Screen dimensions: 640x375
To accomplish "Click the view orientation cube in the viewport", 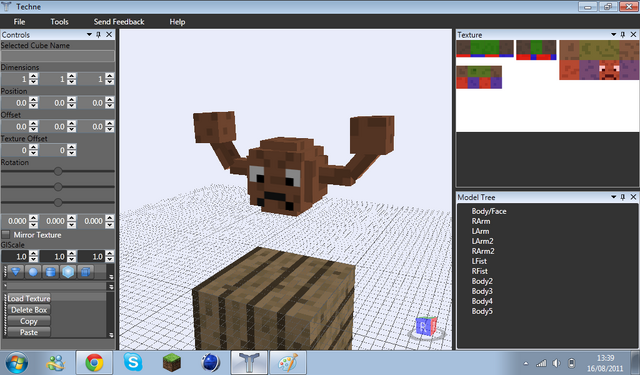I will coord(427,327).
